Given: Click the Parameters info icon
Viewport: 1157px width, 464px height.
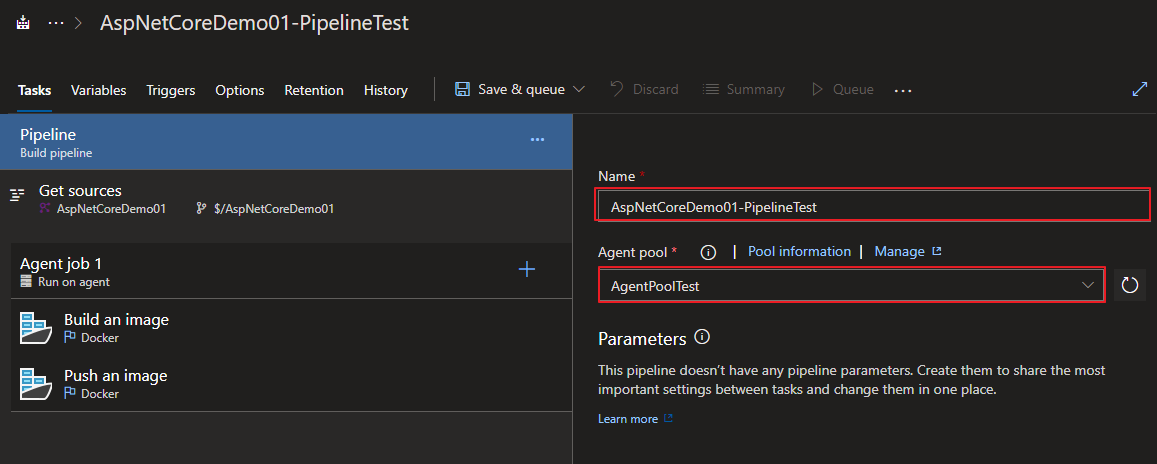Looking at the screenshot, I should (x=702, y=337).
